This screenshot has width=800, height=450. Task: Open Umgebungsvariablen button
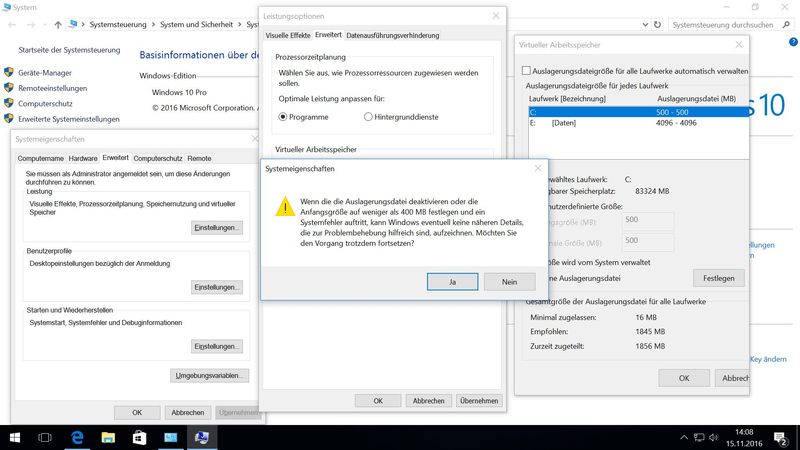click(x=209, y=376)
